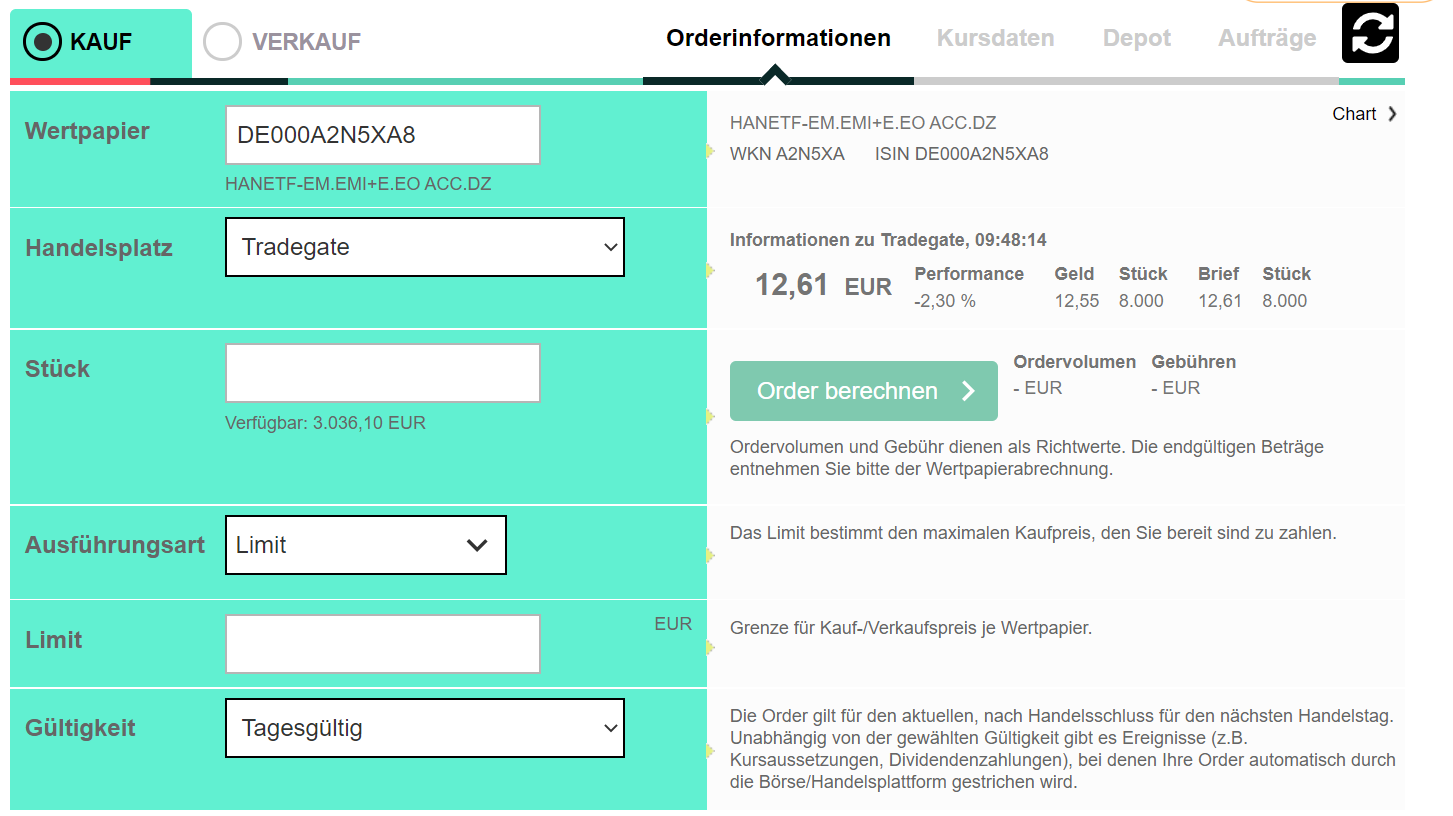Open the Handelsplatz dropdown showing Tradegate
This screenshot has width=1453, height=816.
(x=424, y=247)
